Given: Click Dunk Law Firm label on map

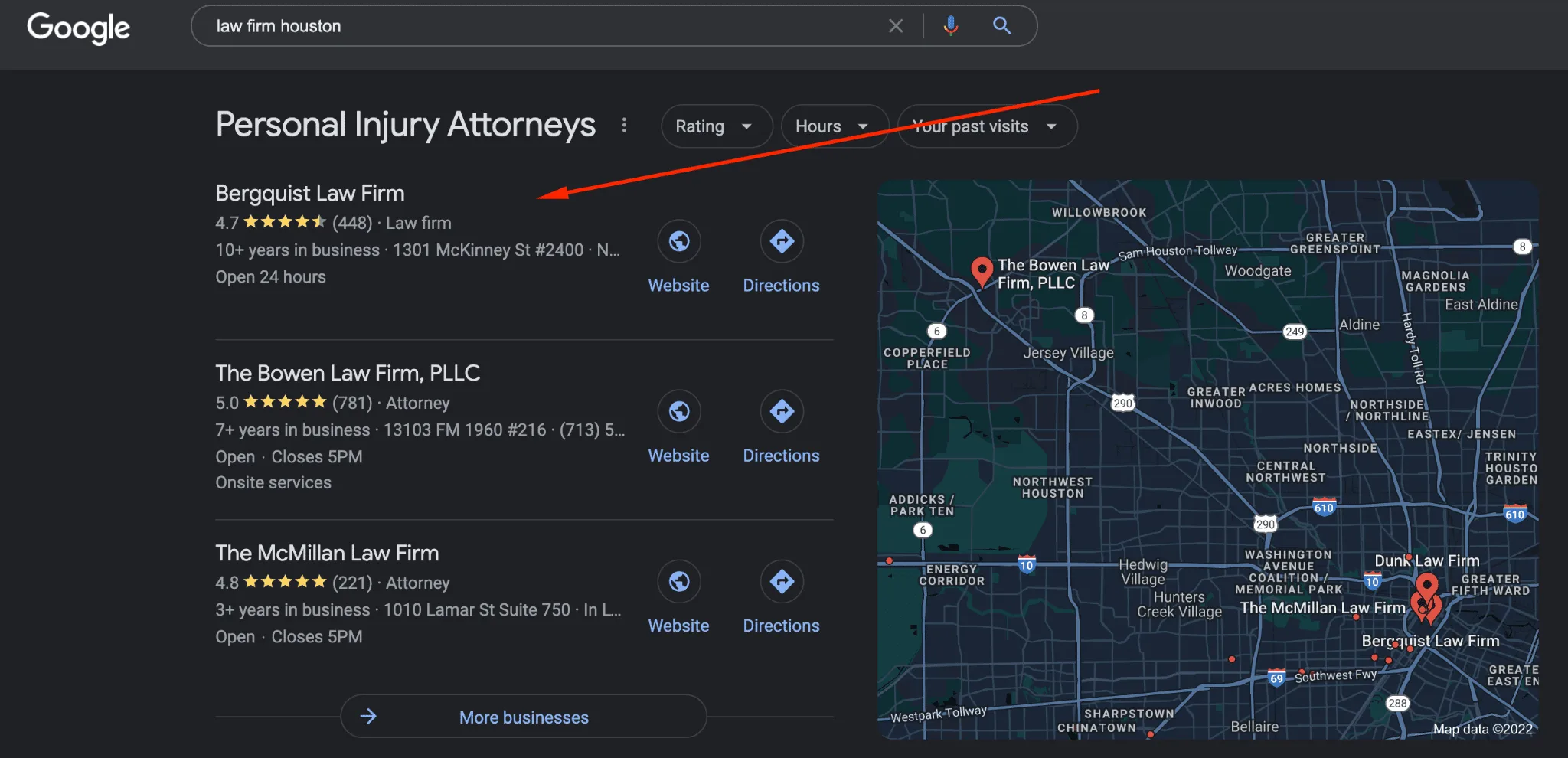Looking at the screenshot, I should (1427, 560).
